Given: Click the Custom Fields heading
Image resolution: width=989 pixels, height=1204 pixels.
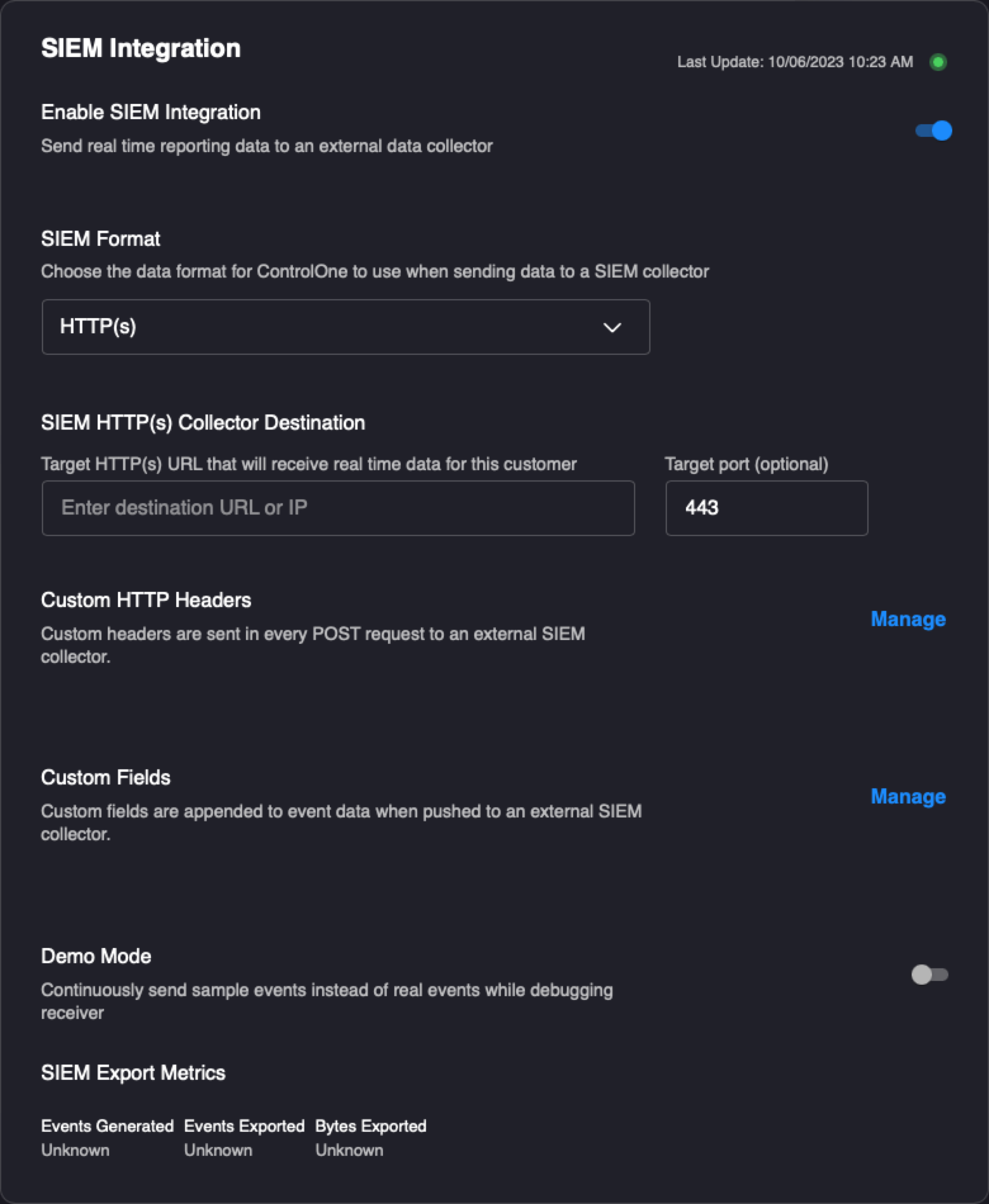Looking at the screenshot, I should pos(105,778).
